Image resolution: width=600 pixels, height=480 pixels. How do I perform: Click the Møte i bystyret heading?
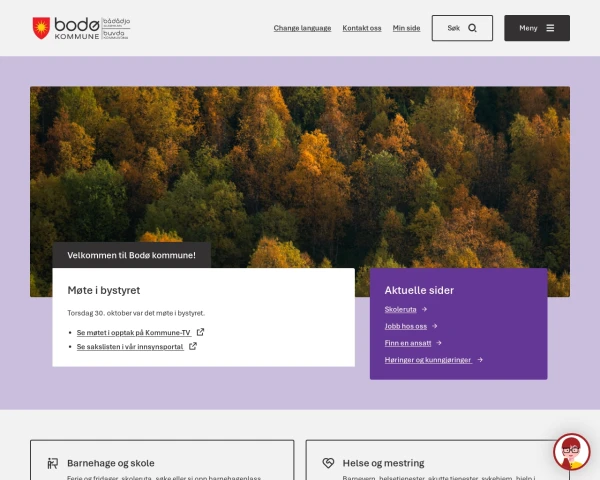(104, 290)
